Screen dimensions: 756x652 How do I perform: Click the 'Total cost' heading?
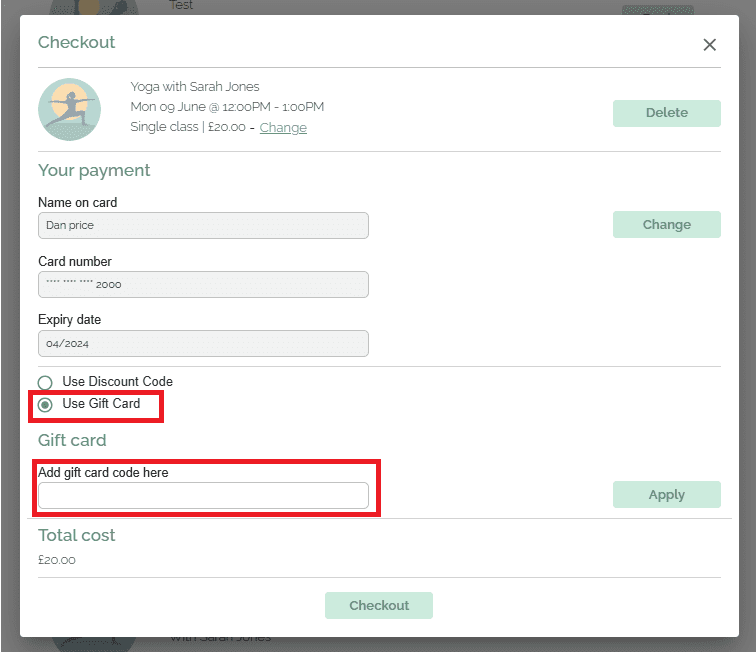pyautogui.click(x=77, y=535)
